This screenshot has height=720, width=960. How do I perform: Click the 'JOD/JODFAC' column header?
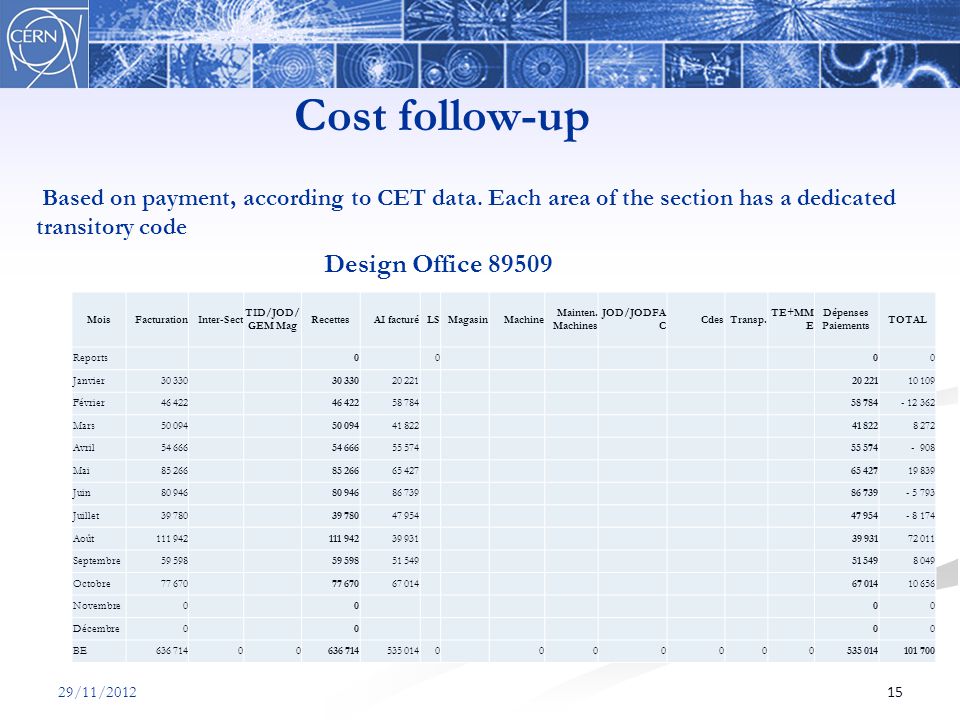pos(634,319)
